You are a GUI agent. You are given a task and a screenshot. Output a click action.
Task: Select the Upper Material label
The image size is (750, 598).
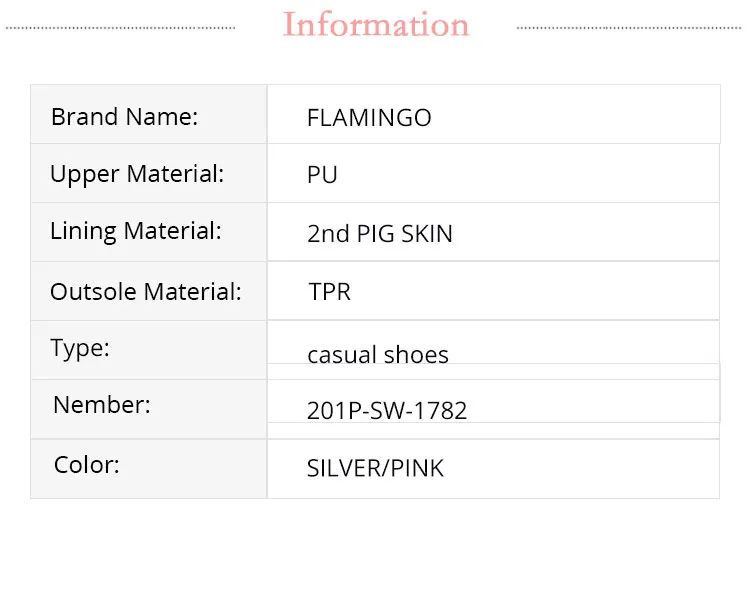(137, 174)
